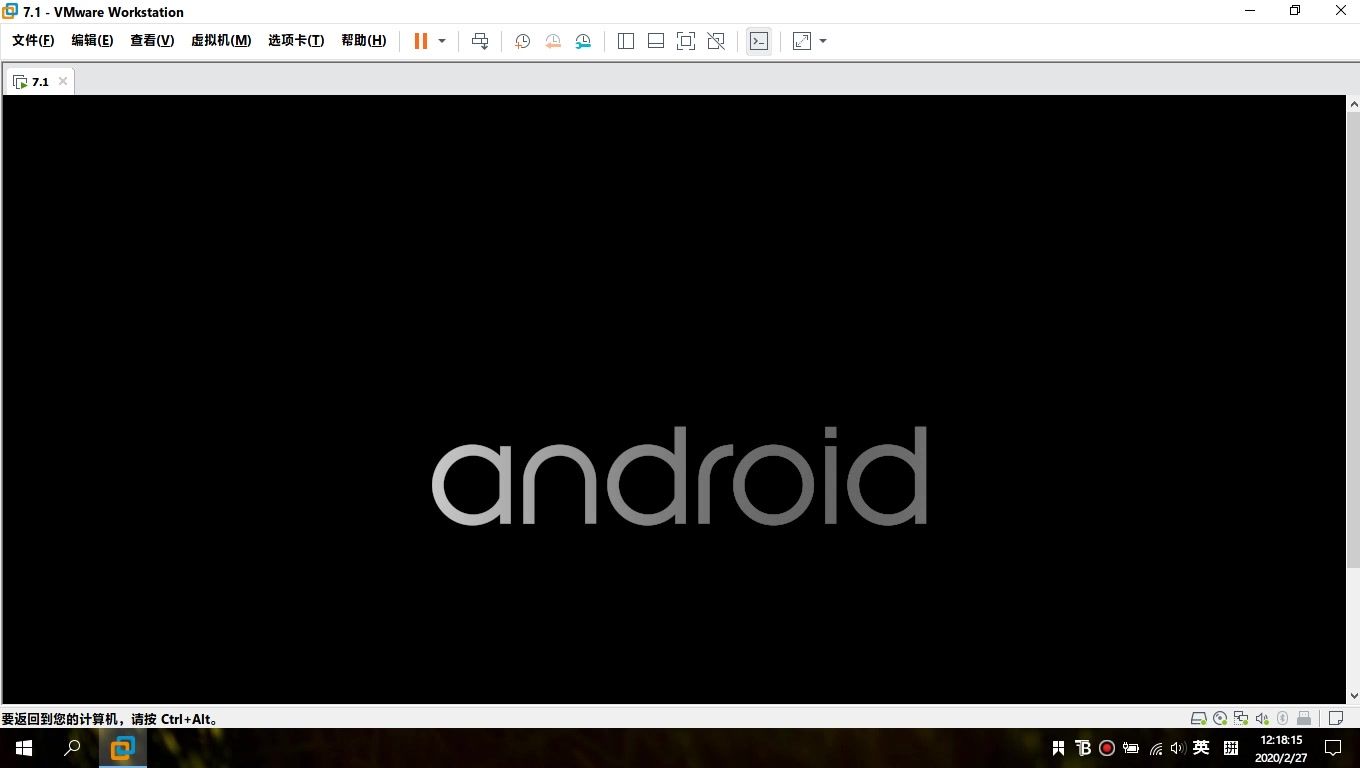Click the scroll down arrow on the VM scrollbar
The image size is (1360, 768).
[x=1353, y=695]
